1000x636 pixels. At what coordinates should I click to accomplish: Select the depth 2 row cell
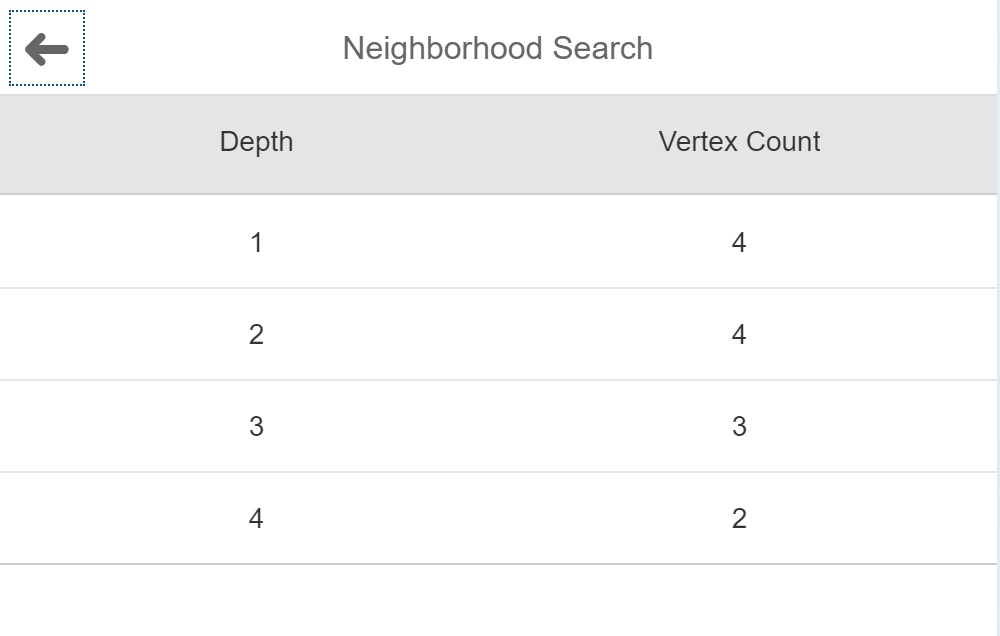(x=256, y=334)
